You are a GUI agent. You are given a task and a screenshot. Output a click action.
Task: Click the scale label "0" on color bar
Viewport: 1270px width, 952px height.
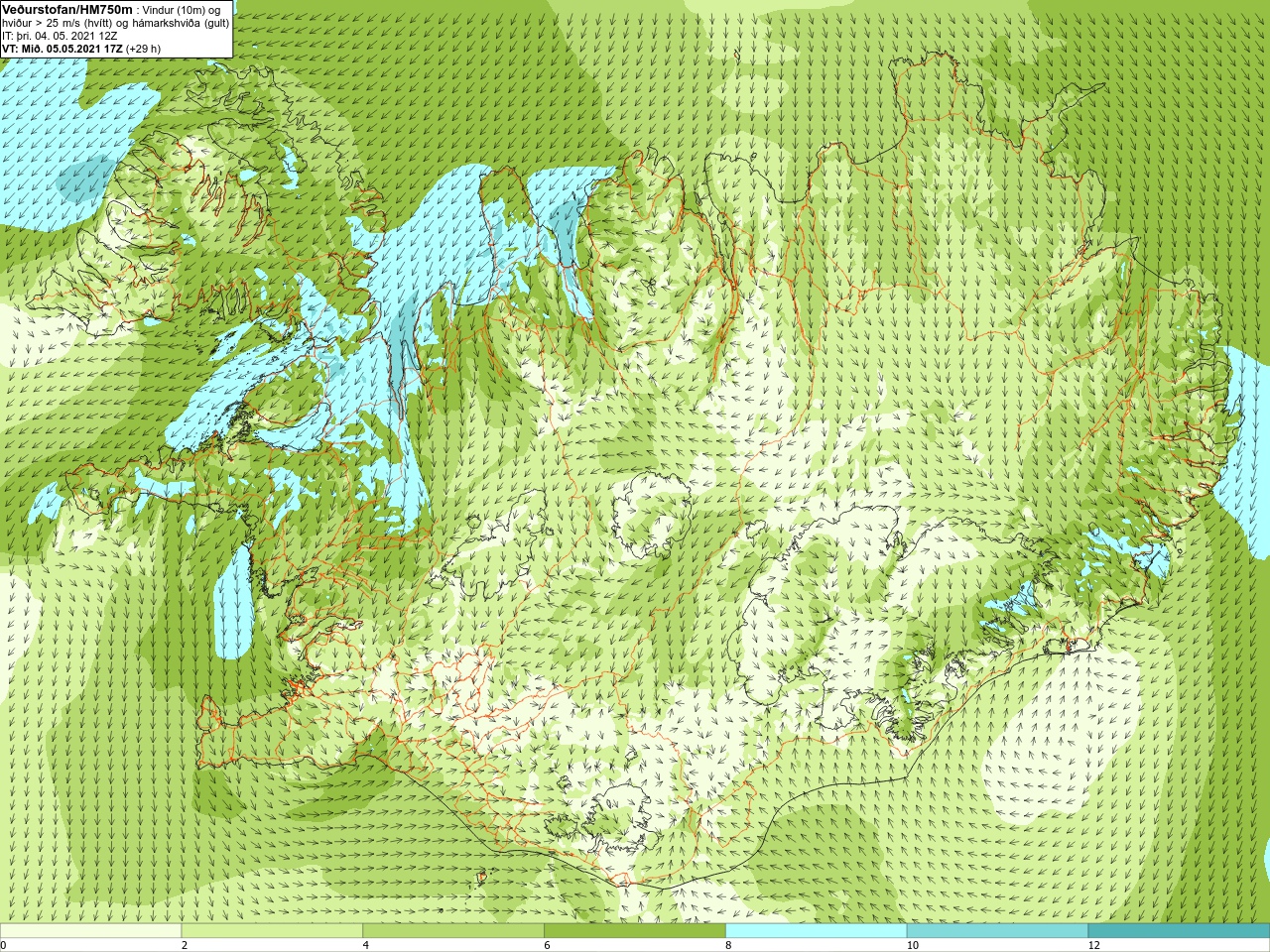click(4, 945)
